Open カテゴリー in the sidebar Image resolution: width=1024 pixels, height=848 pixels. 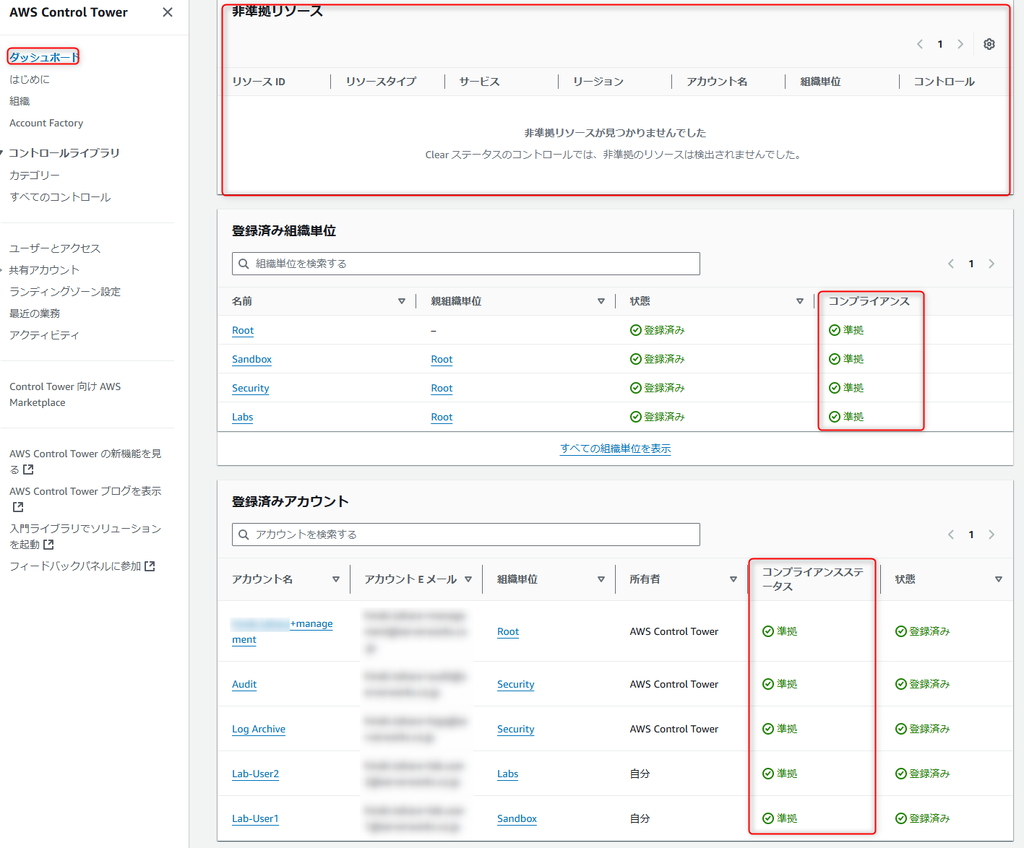(x=35, y=175)
